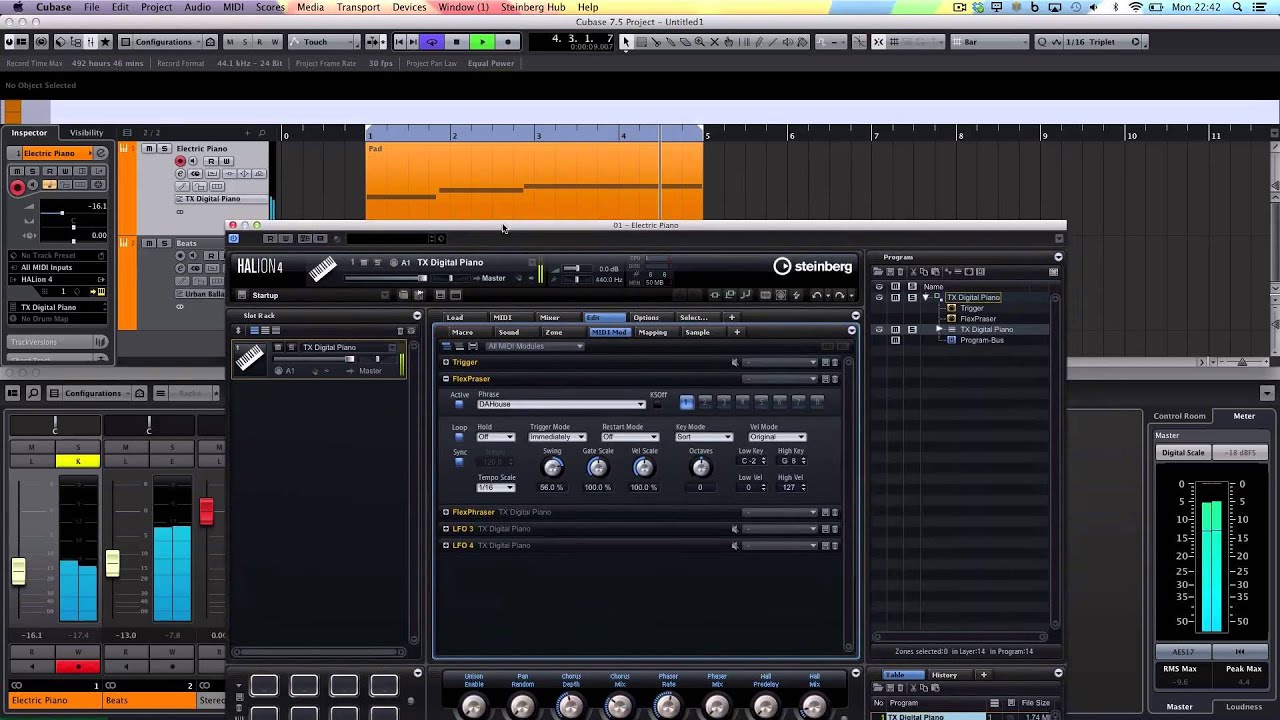The height and width of the screenshot is (720, 1280).
Task: Open the Trigger Mode dropdown
Action: (557, 437)
